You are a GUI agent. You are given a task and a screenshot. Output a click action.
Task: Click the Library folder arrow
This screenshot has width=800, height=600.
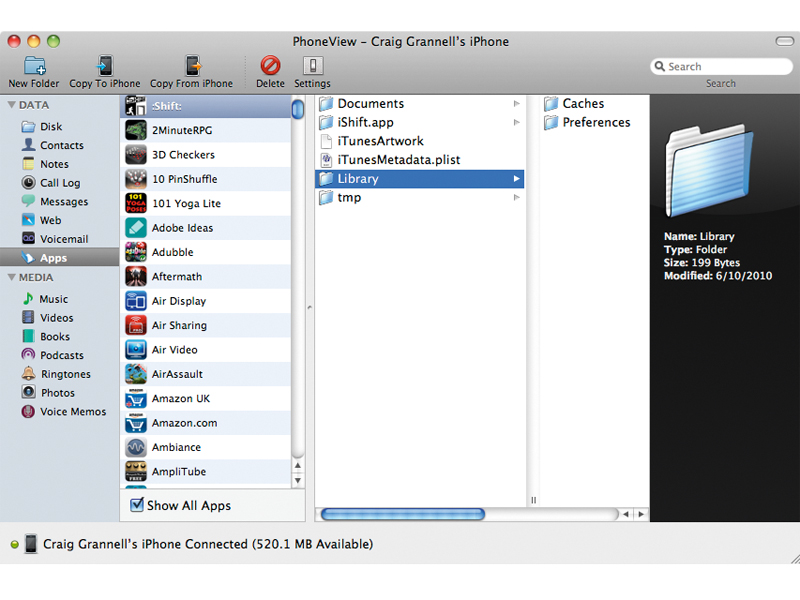pos(516,179)
